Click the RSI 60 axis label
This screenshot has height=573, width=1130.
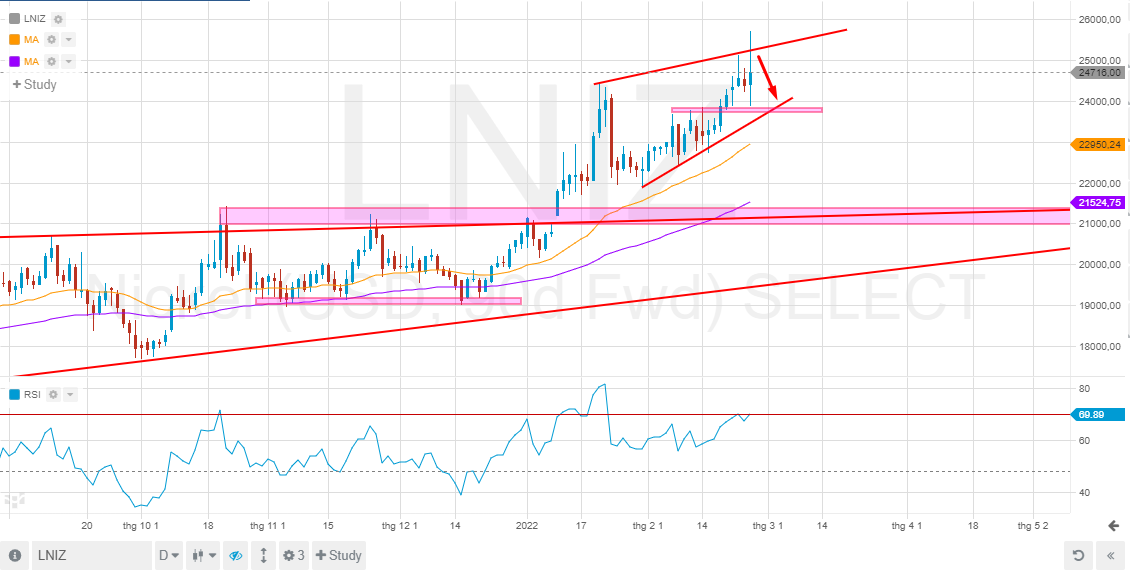point(1085,440)
